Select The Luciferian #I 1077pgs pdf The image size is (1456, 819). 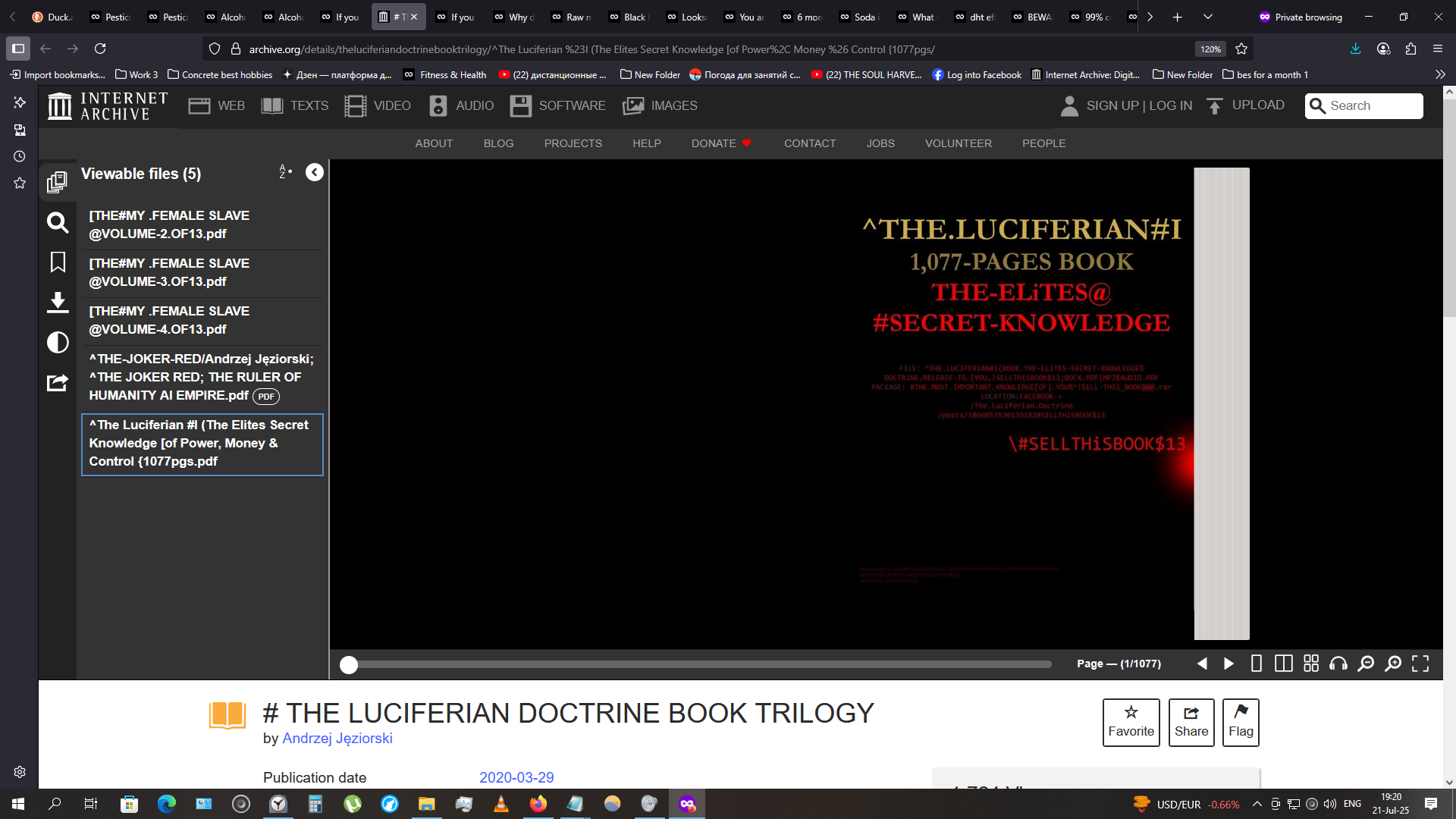click(202, 444)
